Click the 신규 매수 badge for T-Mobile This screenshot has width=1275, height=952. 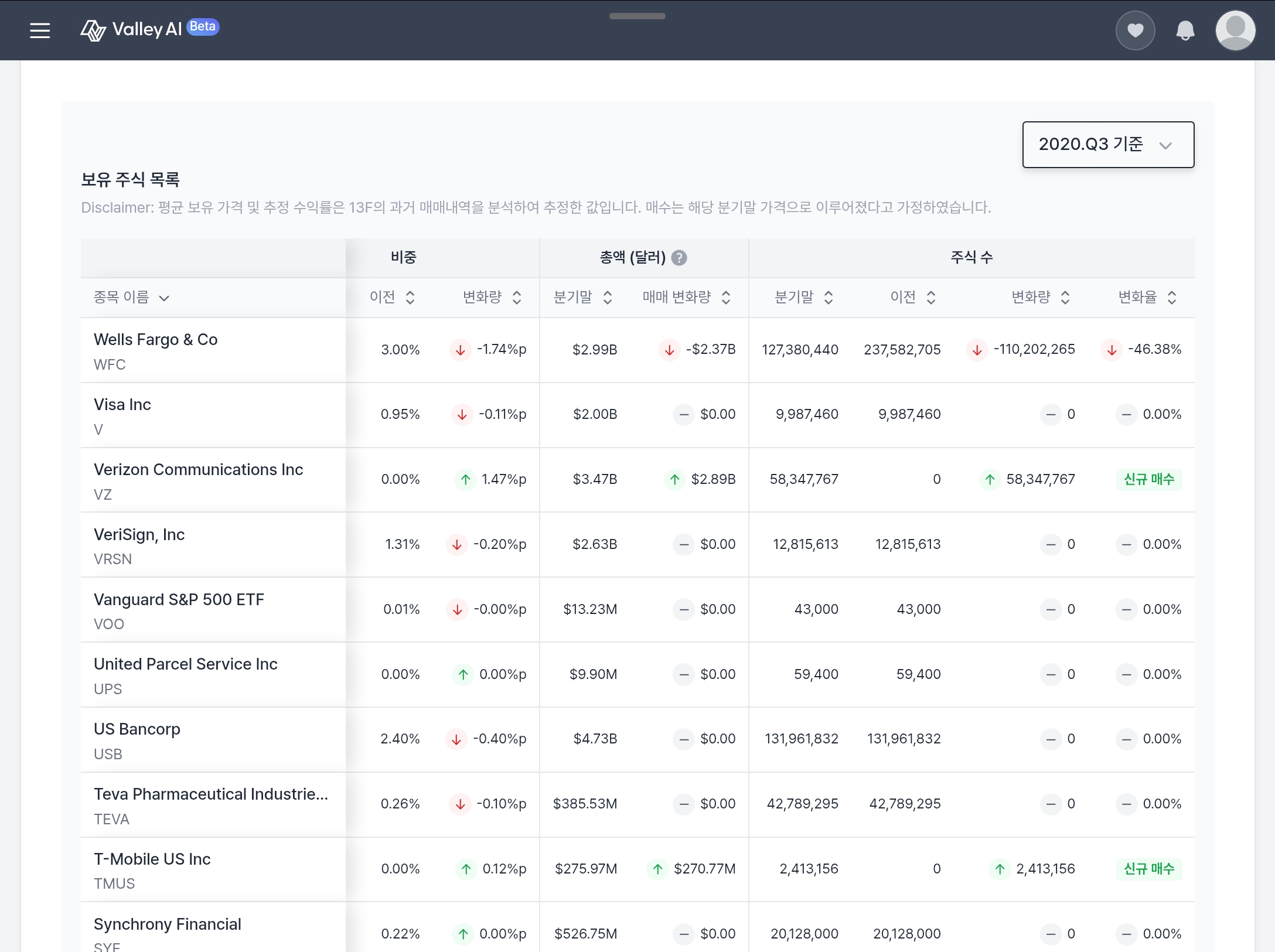click(x=1149, y=869)
